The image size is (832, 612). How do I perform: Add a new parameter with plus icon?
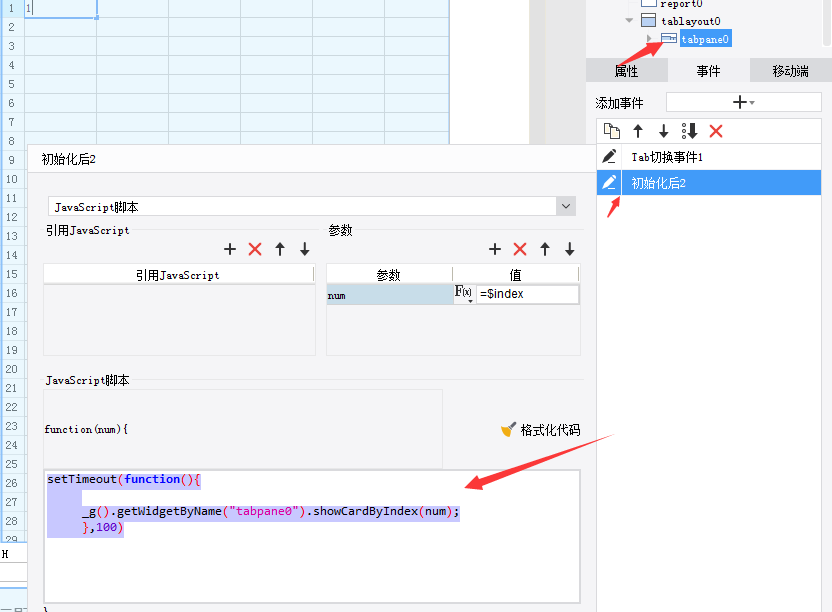tap(495, 249)
